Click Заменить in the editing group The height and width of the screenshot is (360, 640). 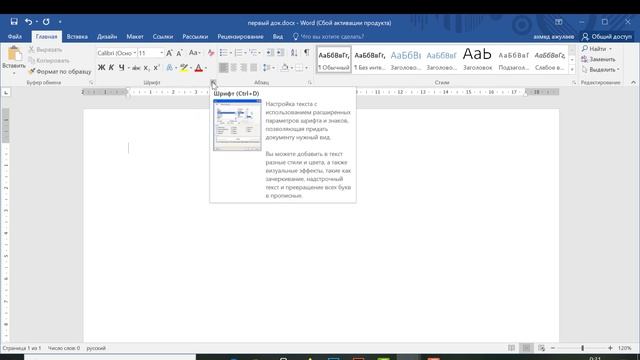(598, 60)
